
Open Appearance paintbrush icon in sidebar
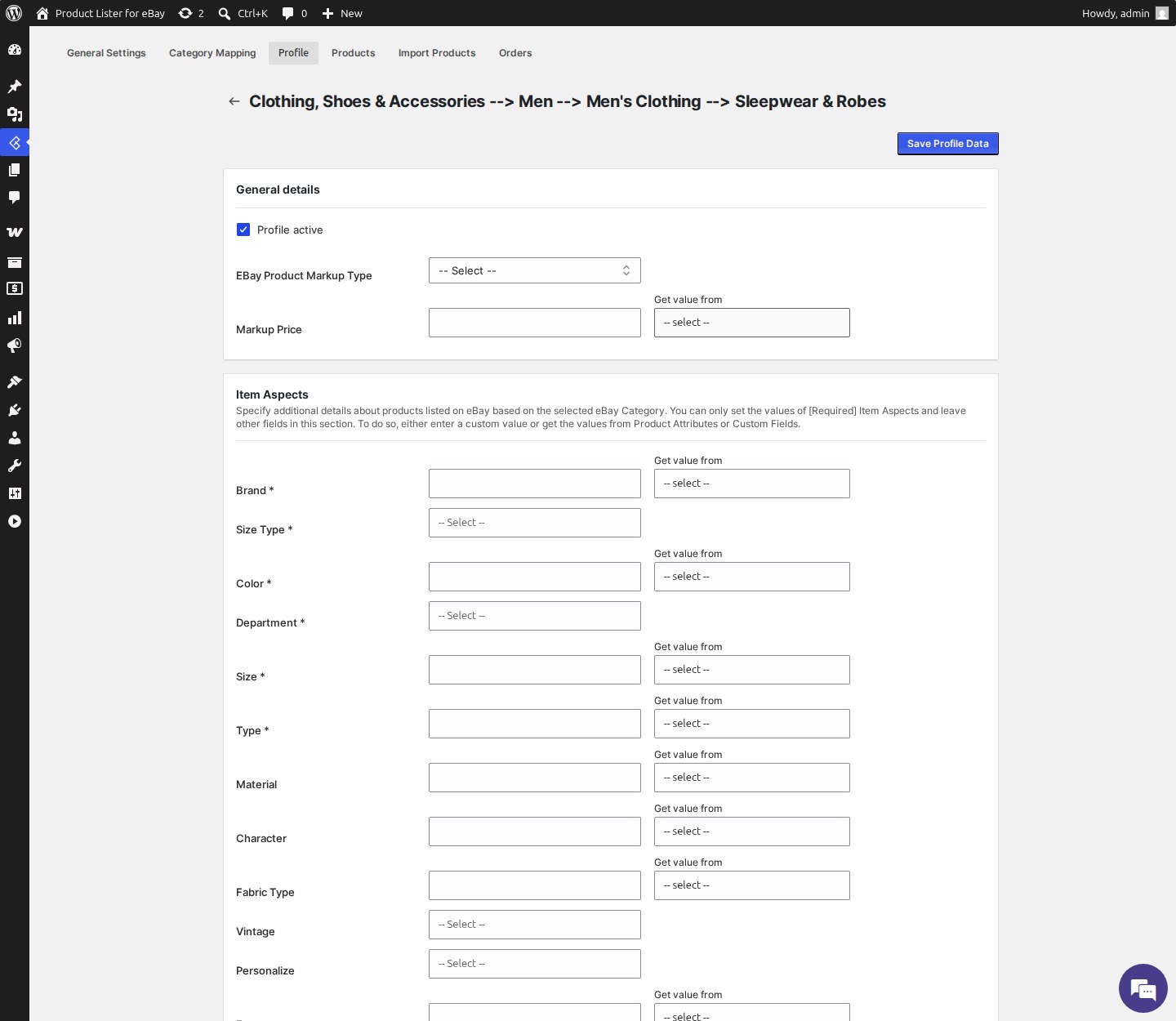tap(15, 381)
